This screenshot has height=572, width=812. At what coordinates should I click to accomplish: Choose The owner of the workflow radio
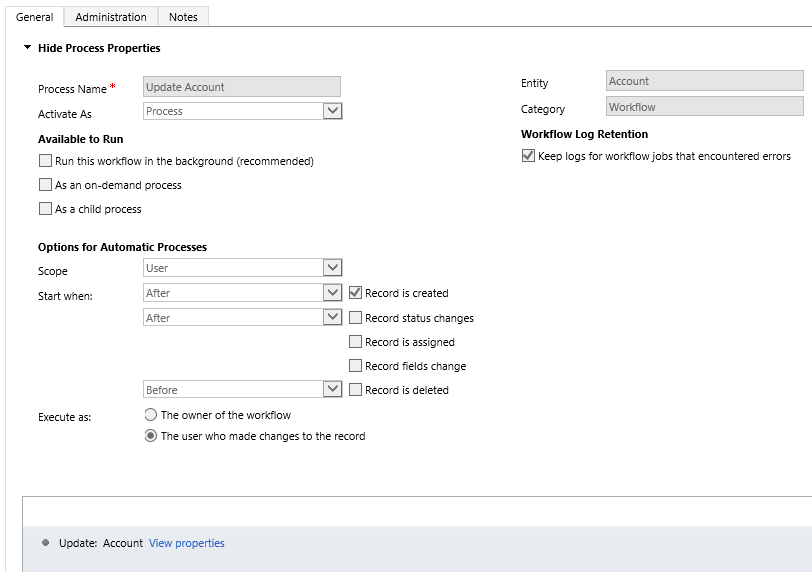(151, 415)
